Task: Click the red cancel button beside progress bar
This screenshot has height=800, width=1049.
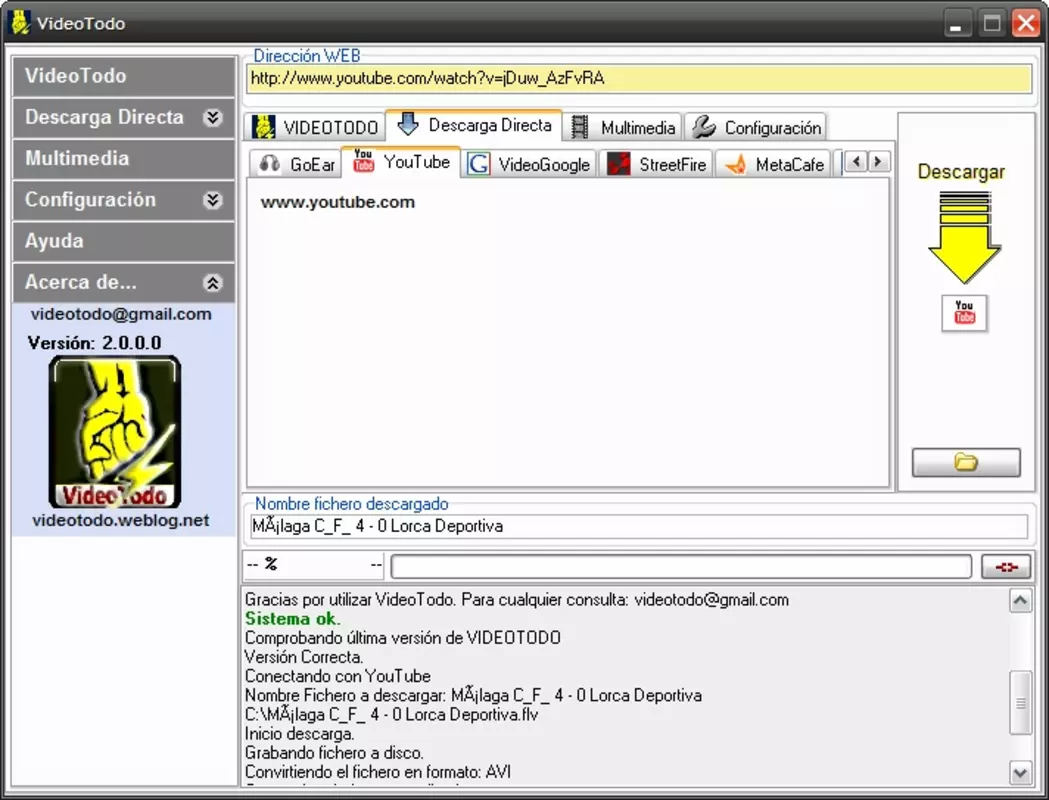Action: pos(1006,567)
